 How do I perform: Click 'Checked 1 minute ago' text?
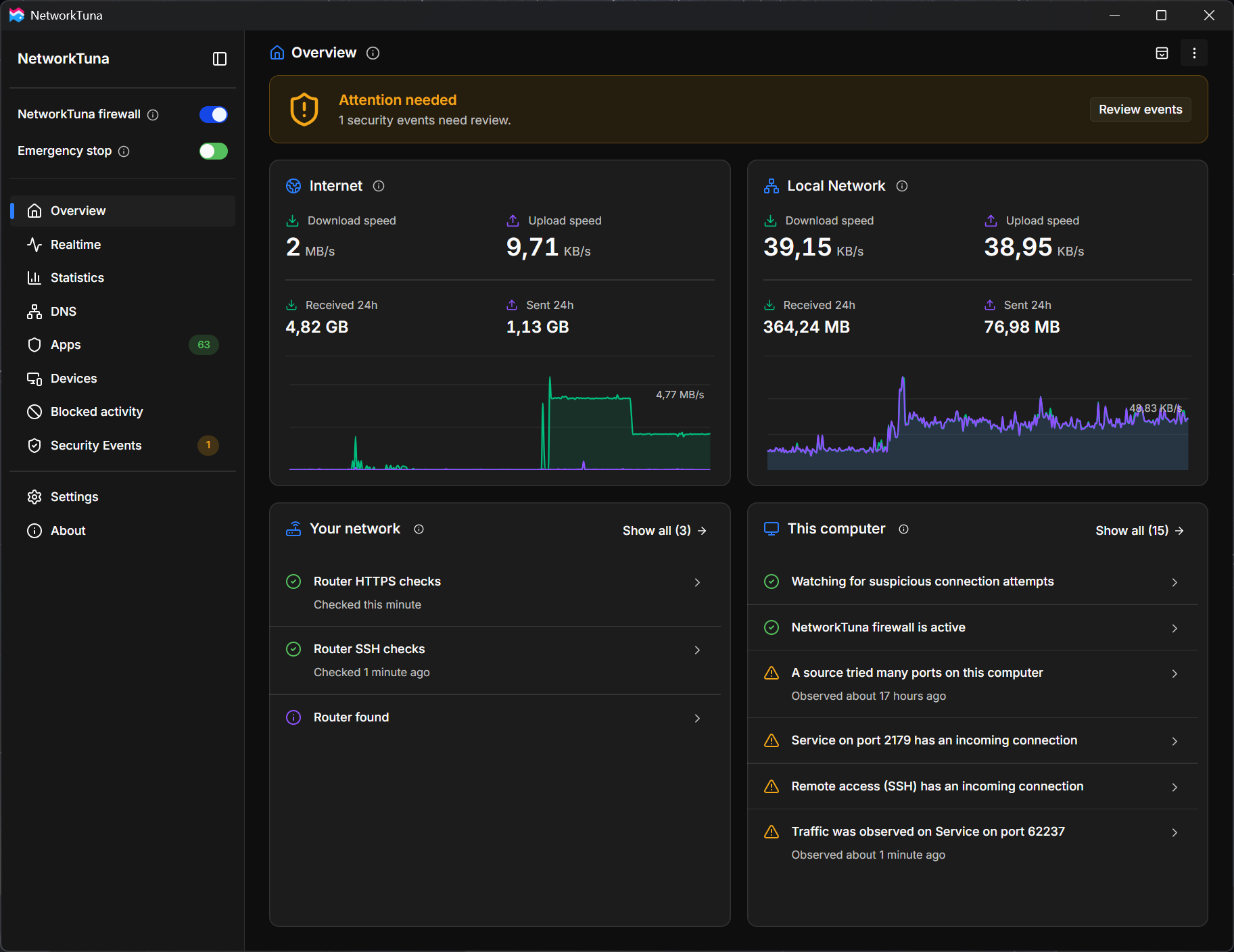click(372, 673)
